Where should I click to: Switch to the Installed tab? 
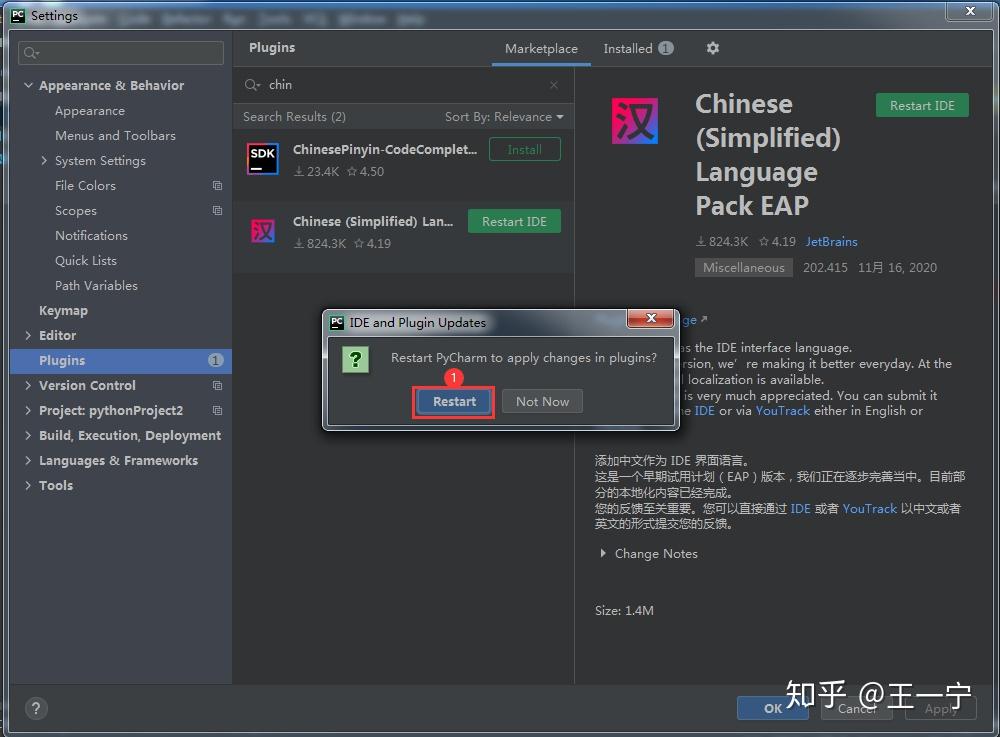(x=638, y=48)
